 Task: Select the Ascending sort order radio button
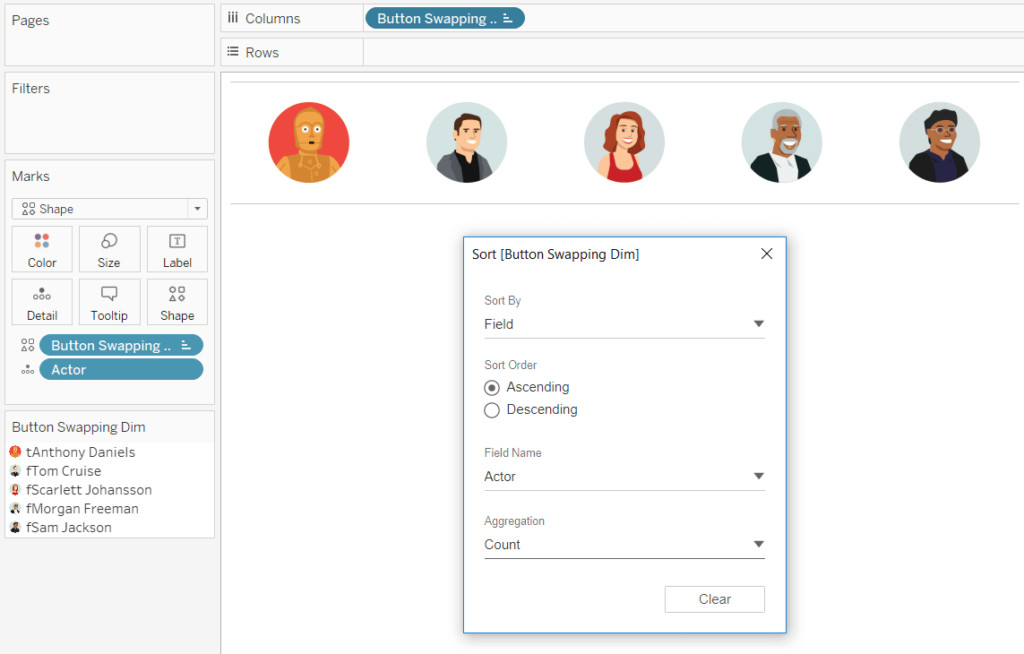tap(491, 387)
